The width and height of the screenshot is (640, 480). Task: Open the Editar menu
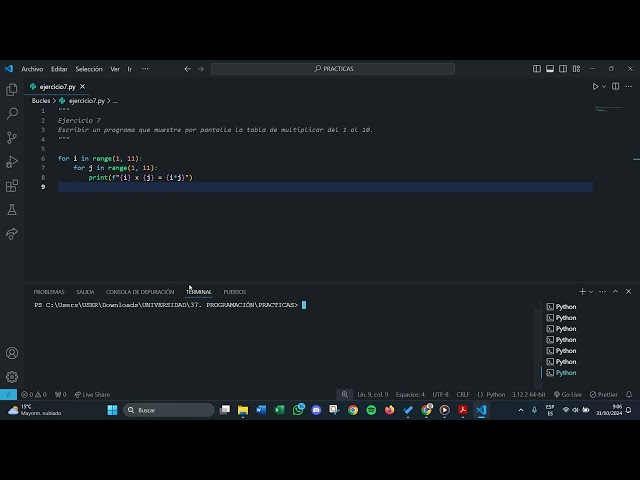[x=59, y=69]
